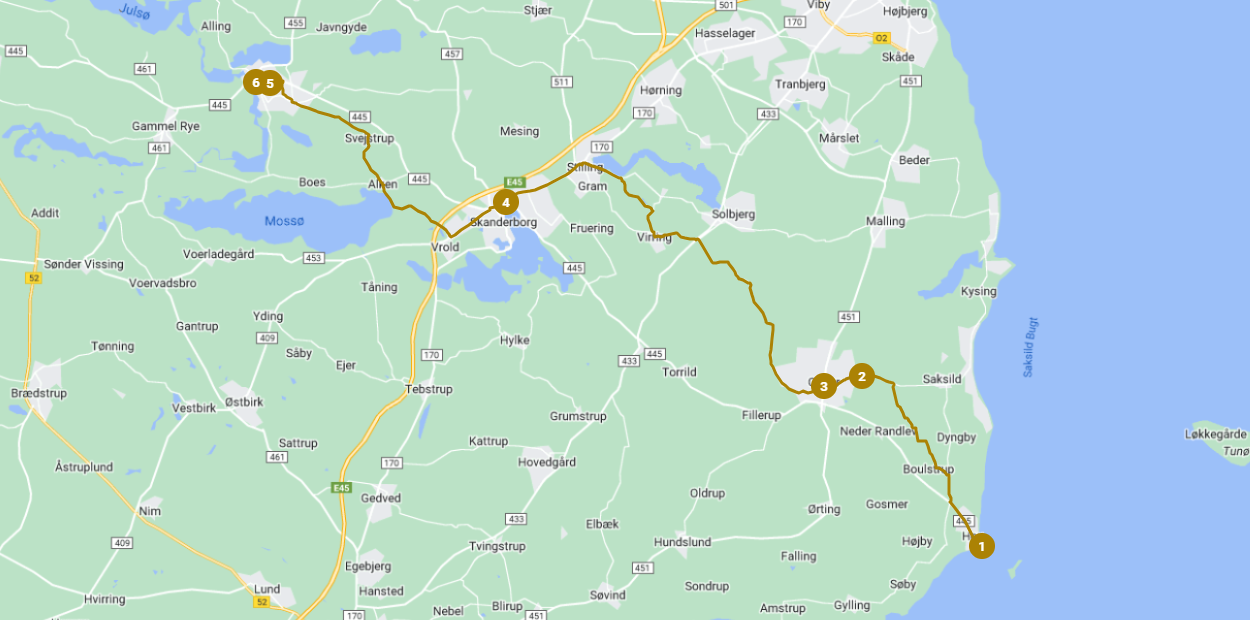Open route waypoint marker 3

click(x=823, y=386)
